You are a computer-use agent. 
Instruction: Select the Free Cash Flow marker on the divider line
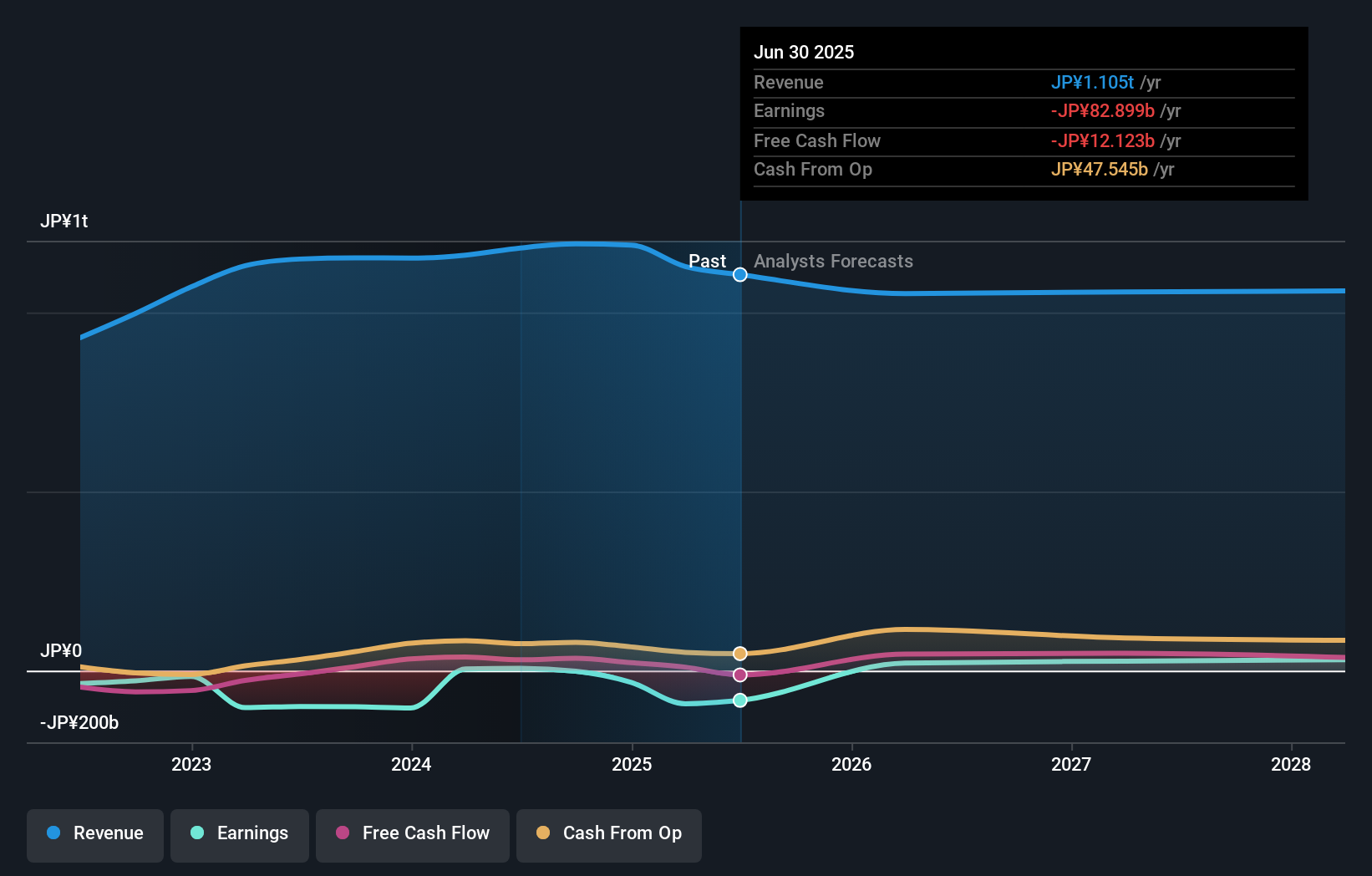click(x=739, y=675)
